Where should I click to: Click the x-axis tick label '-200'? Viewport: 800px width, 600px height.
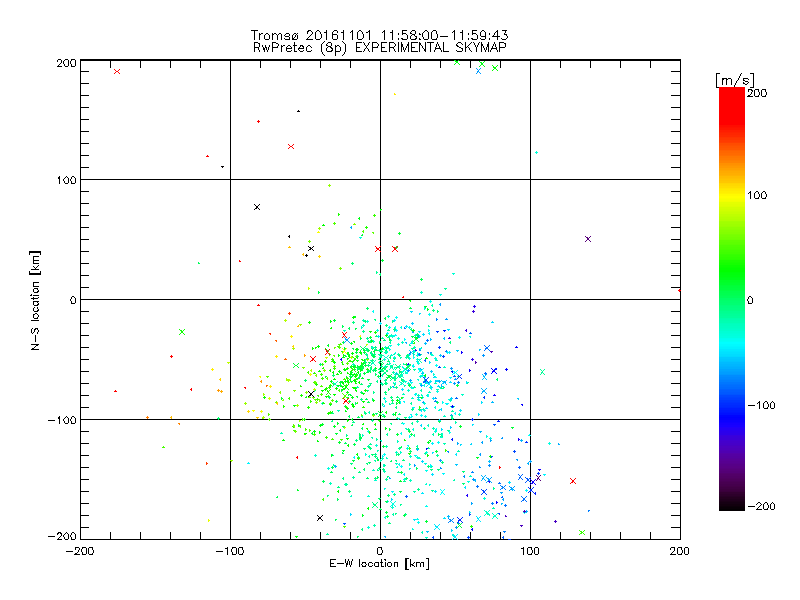80,551
